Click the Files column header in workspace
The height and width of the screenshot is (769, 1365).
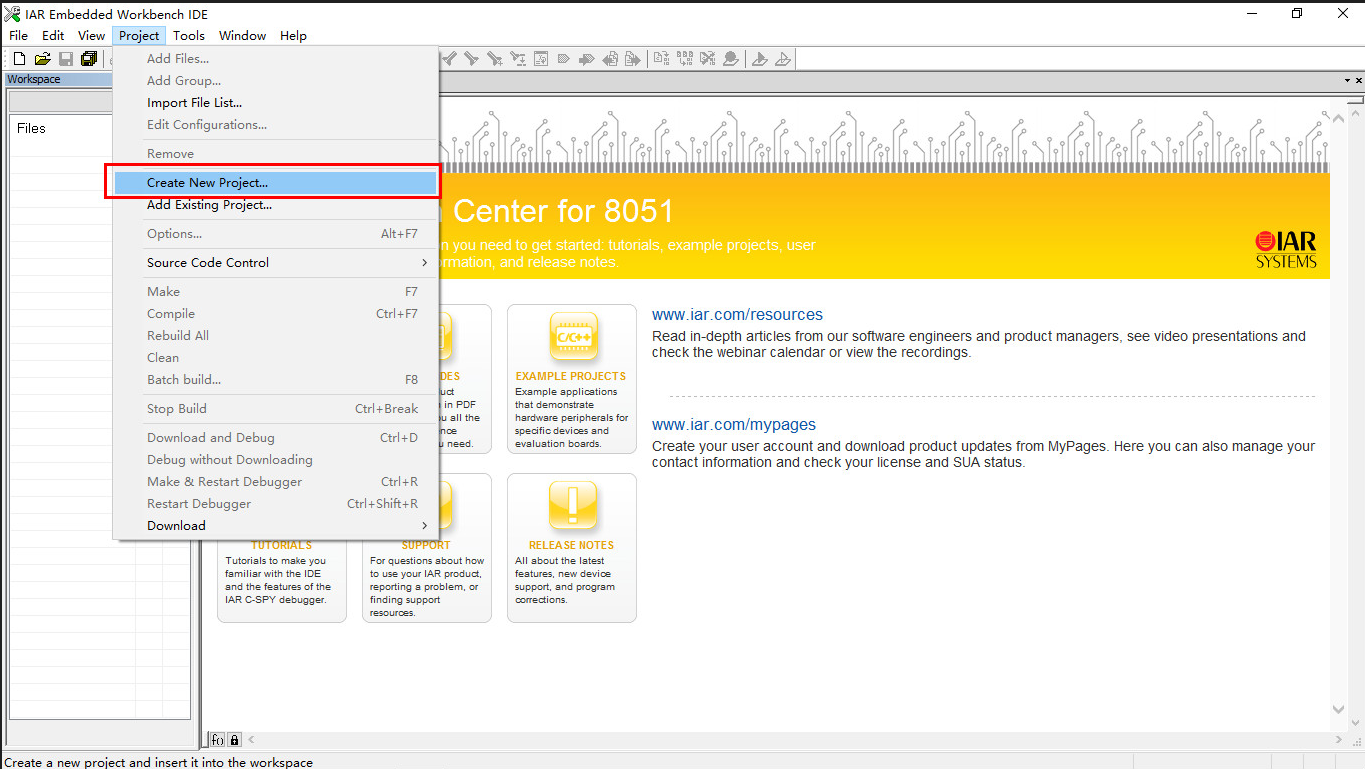[31, 128]
